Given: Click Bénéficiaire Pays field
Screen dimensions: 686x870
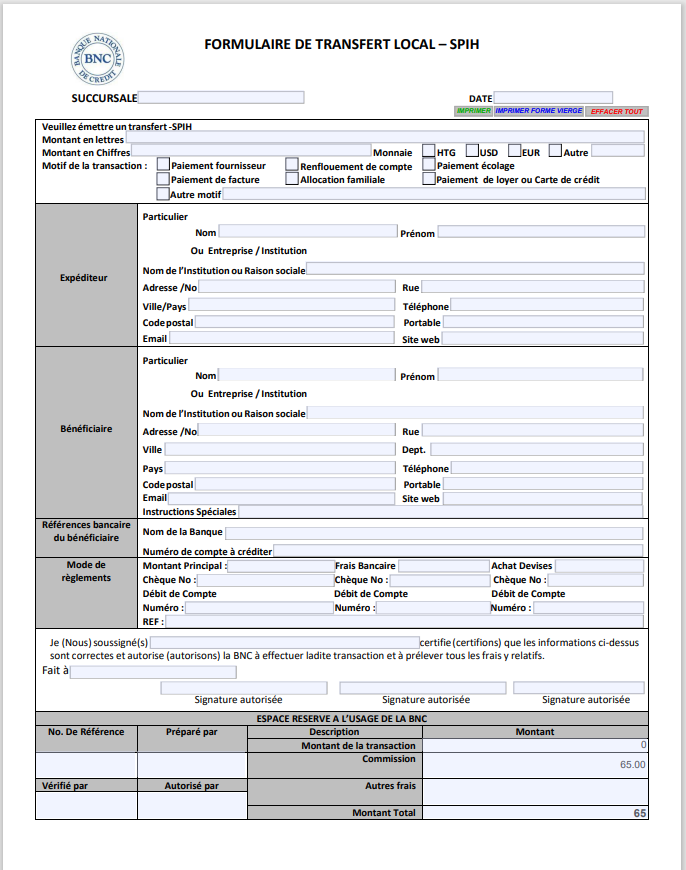Looking at the screenshot, I should (280, 468).
